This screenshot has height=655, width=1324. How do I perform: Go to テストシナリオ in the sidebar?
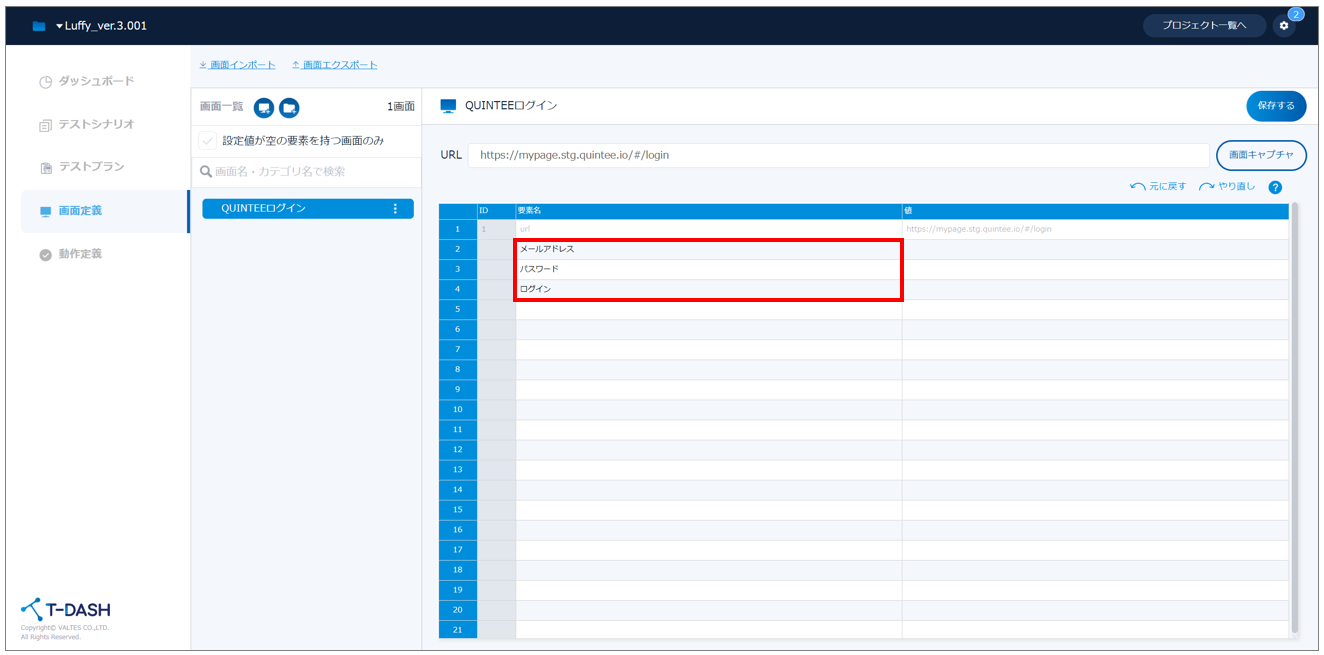[95, 125]
